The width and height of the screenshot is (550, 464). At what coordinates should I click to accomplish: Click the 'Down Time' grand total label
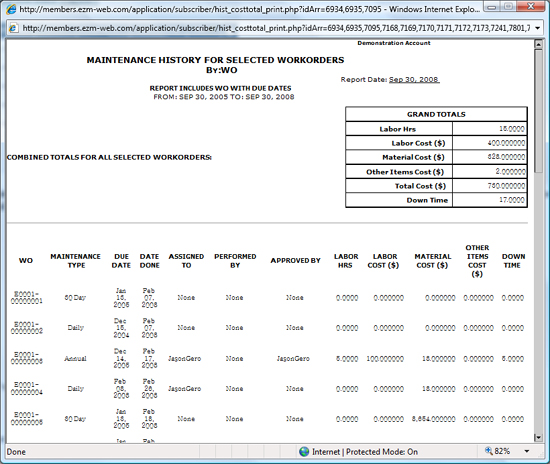[x=427, y=200]
